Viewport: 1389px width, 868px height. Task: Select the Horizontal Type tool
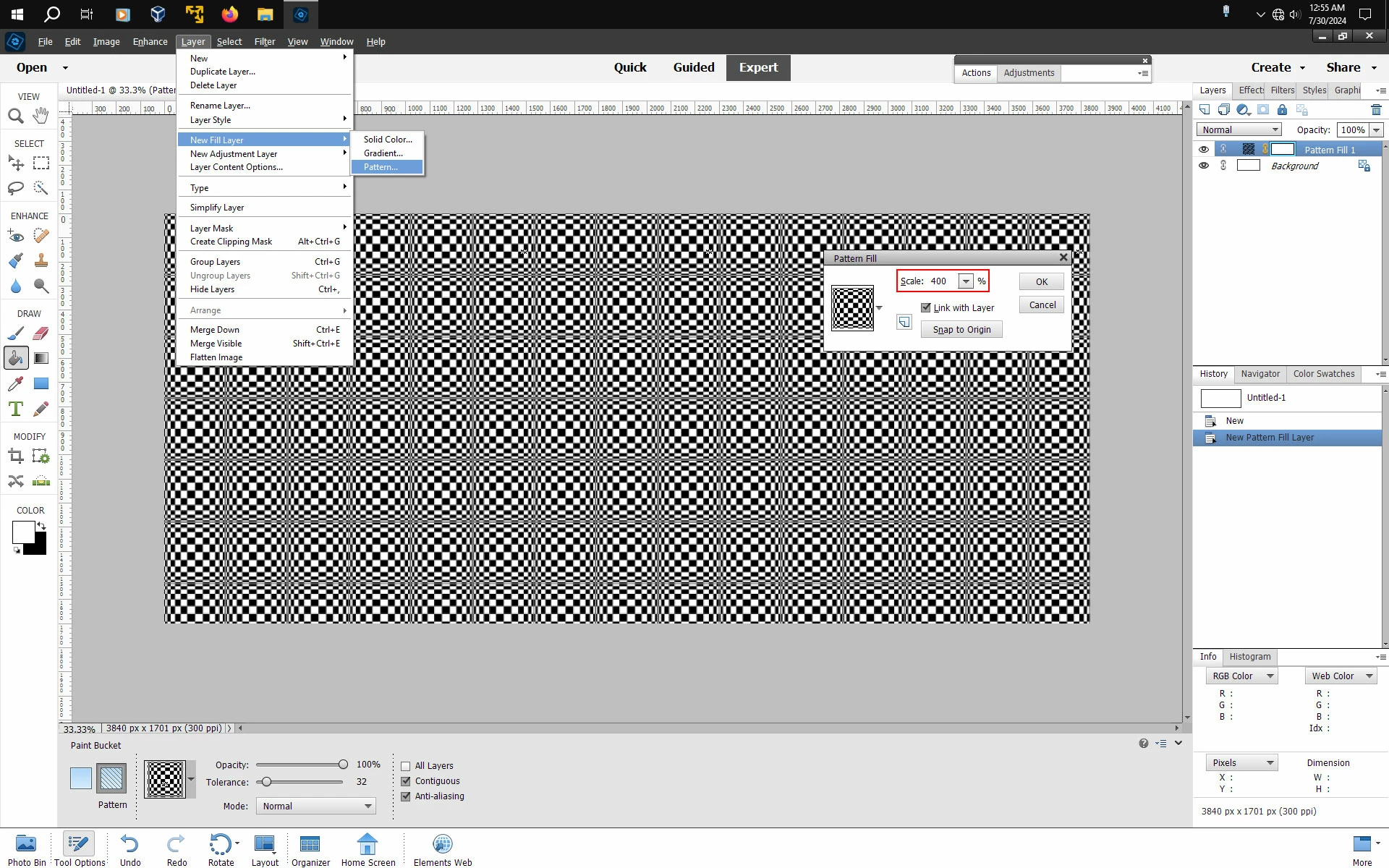click(x=15, y=409)
